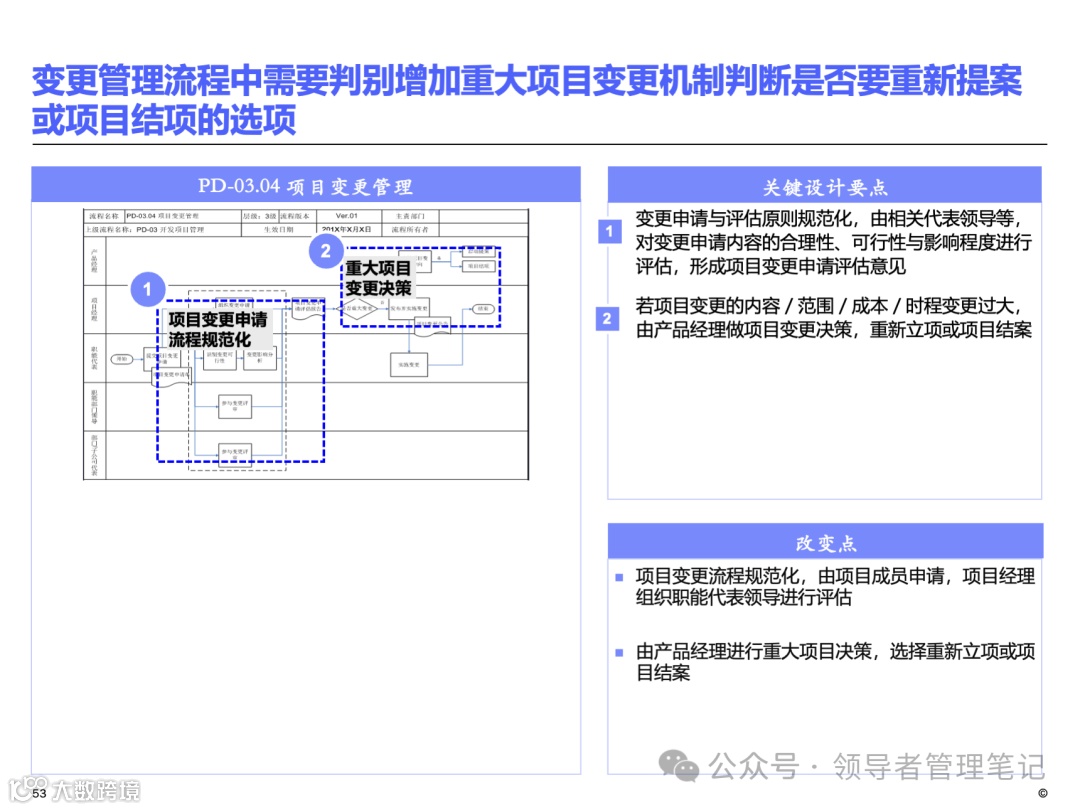Click the paragraph starting "变更申请与评估原则规范化"
1080x810 pixels.
pyautogui.click(x=833, y=242)
